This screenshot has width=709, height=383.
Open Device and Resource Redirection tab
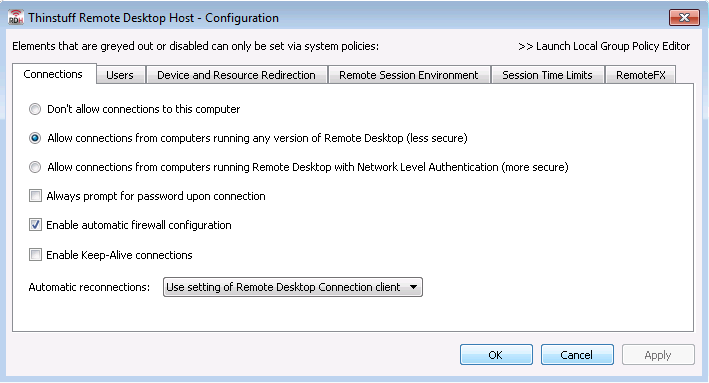tap(236, 75)
